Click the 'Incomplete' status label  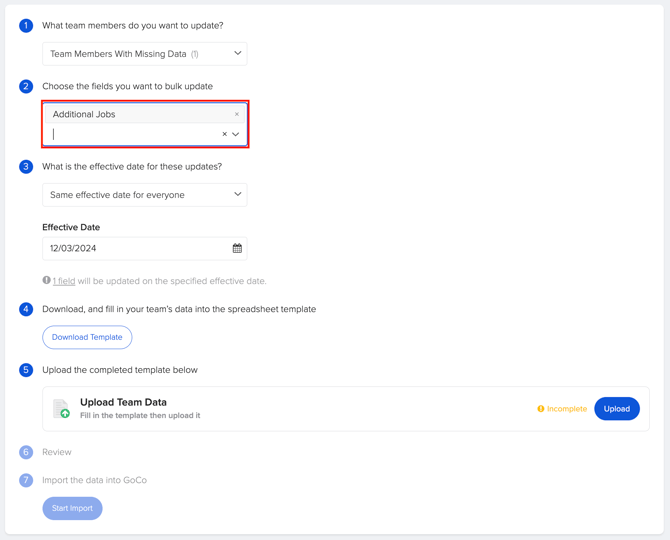[567, 409]
